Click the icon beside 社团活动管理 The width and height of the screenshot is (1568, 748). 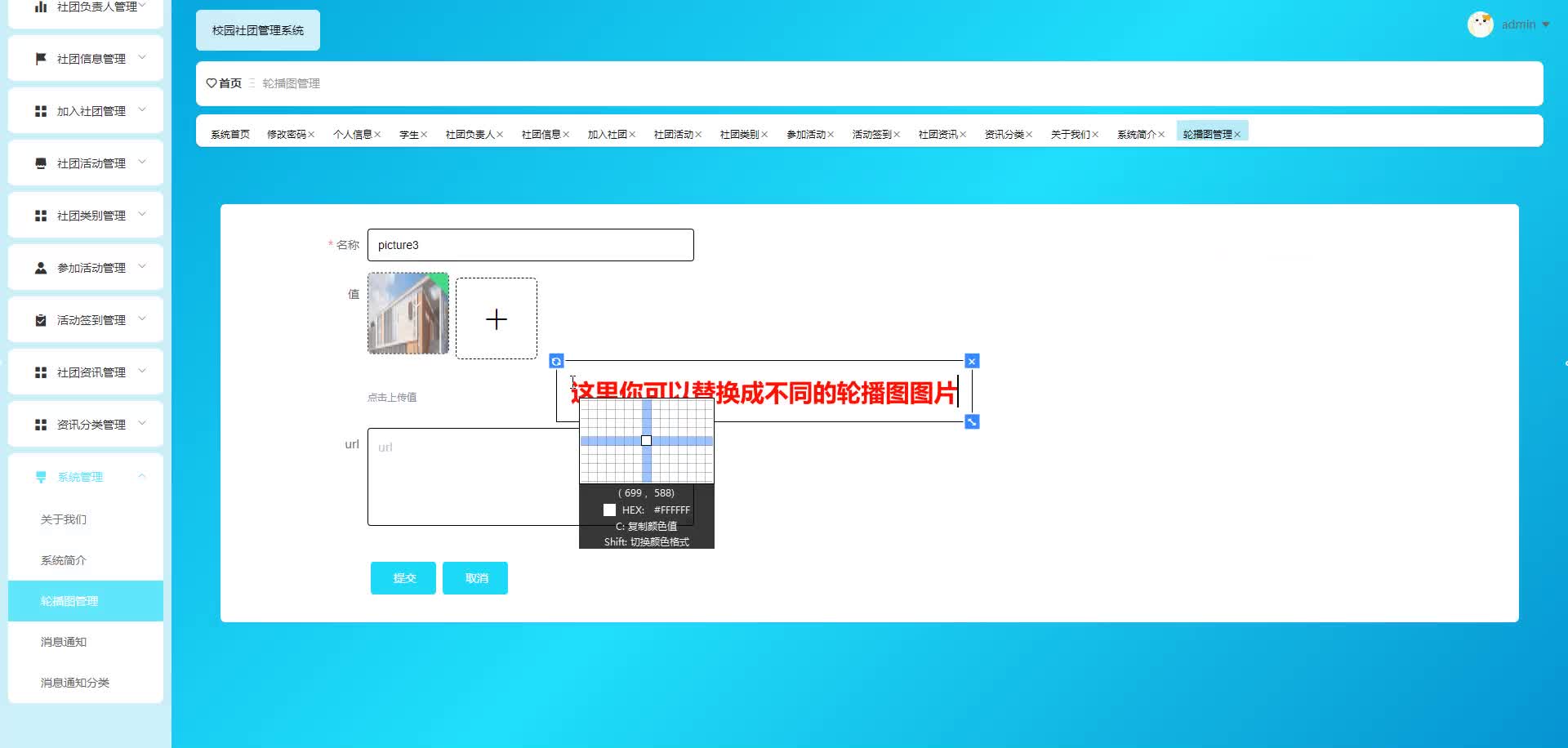pyautogui.click(x=41, y=163)
